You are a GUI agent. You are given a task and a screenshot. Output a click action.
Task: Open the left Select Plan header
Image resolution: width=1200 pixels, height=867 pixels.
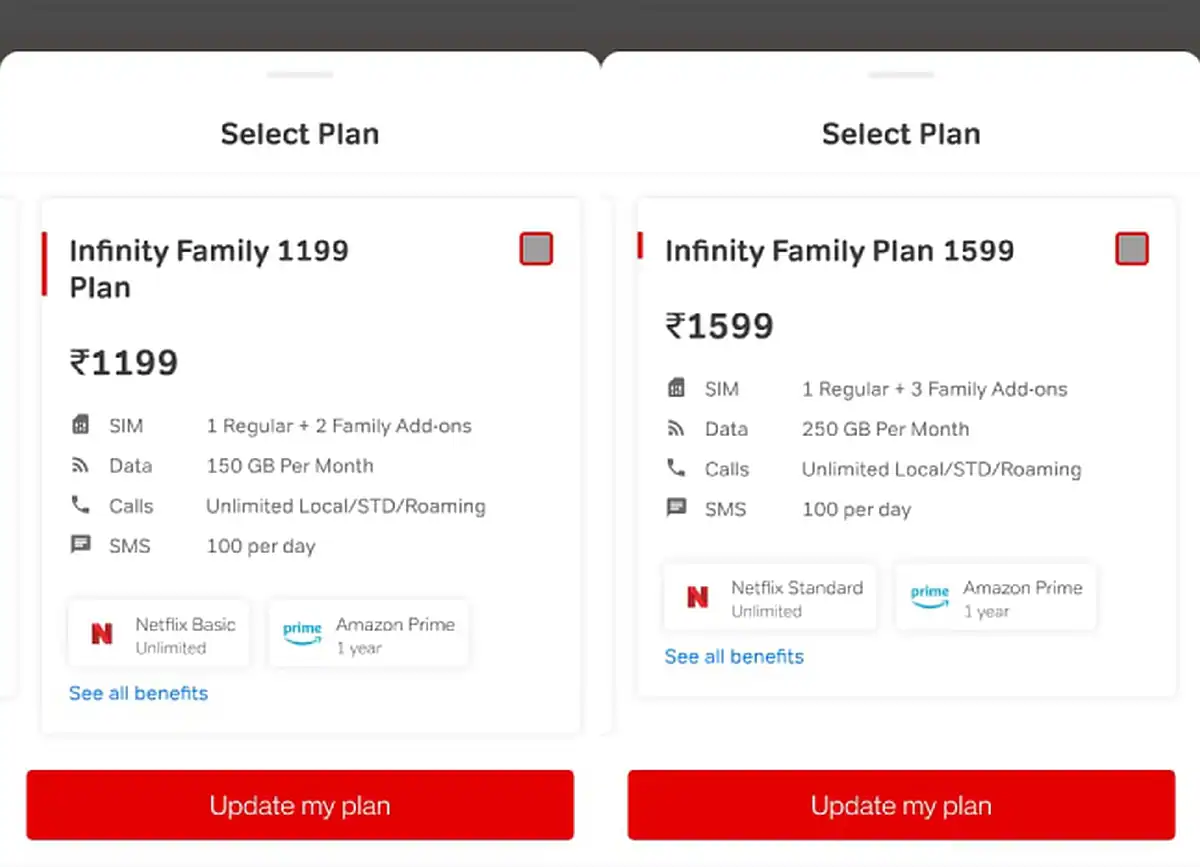coord(300,133)
